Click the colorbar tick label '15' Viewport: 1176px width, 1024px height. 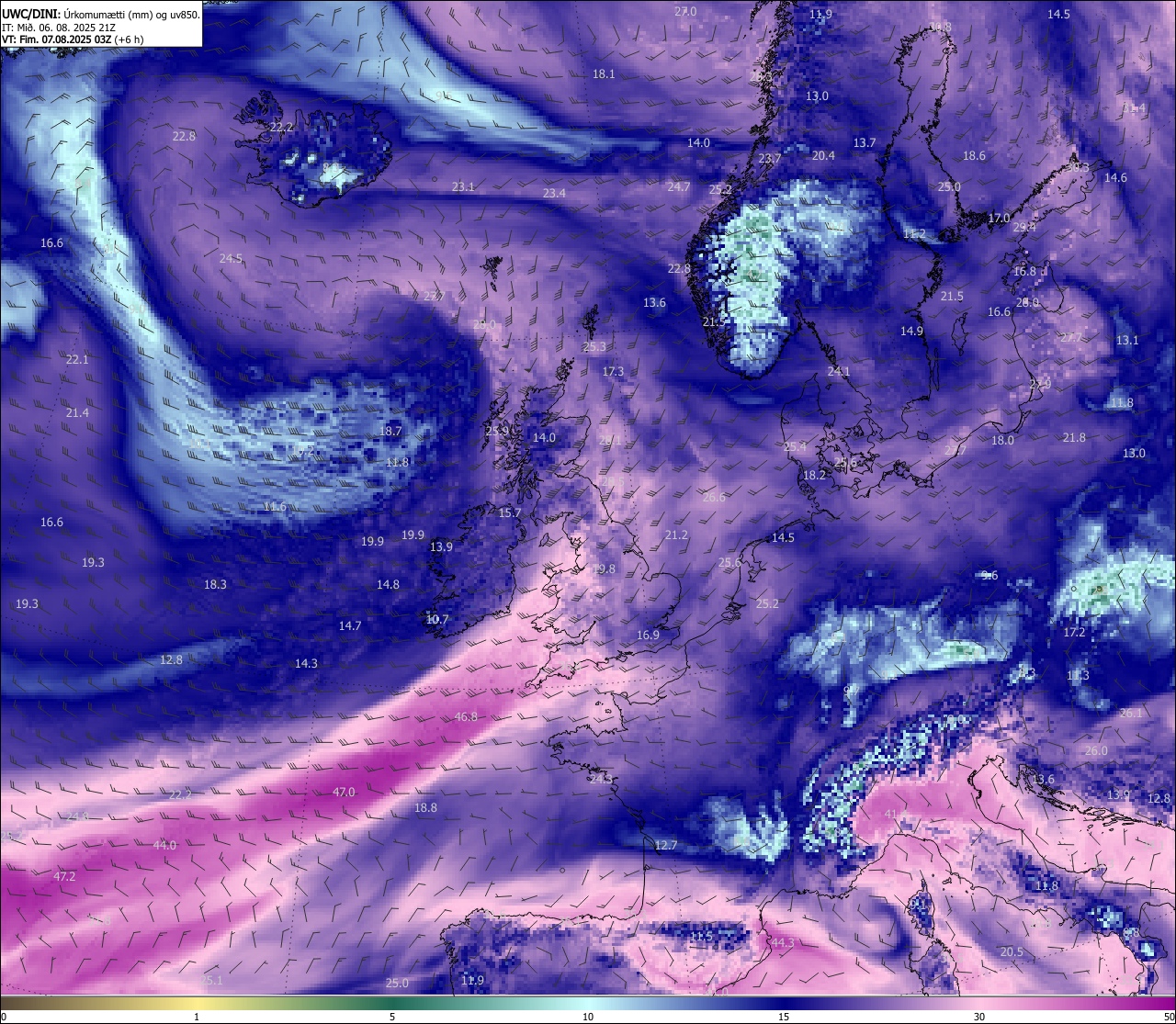(784, 1017)
